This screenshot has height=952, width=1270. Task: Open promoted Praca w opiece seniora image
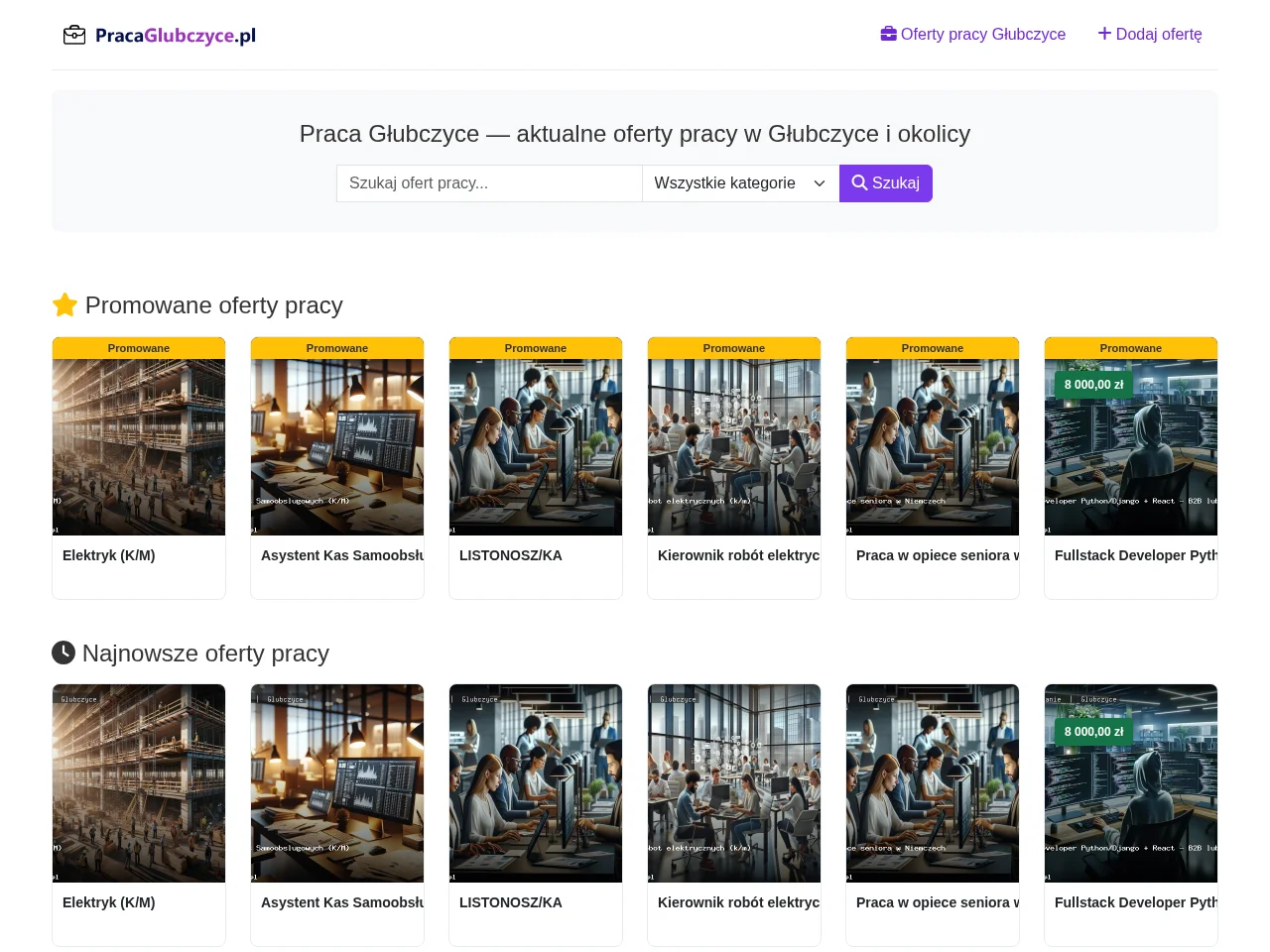[x=933, y=447]
